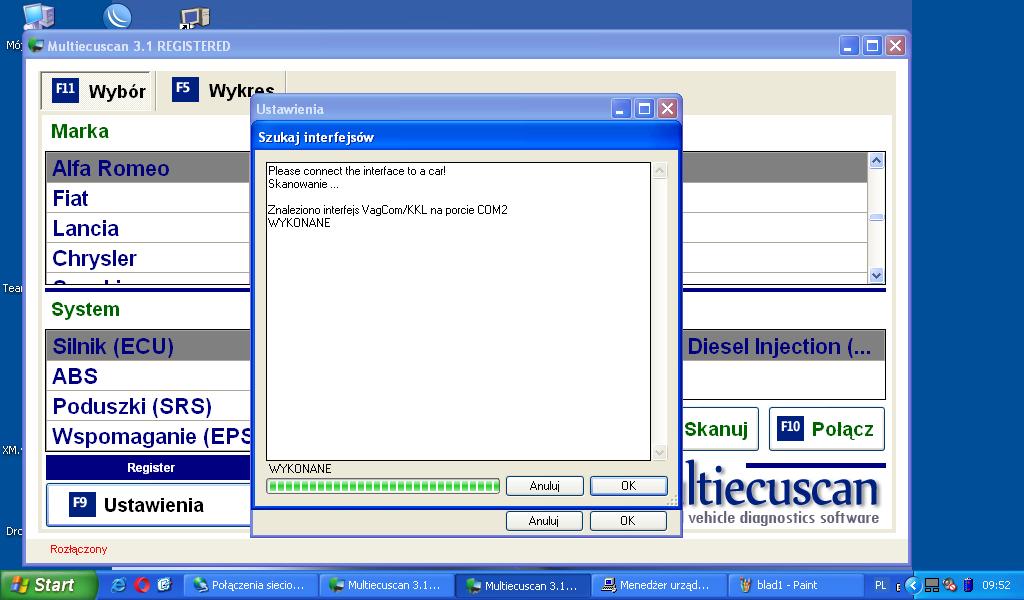Screen dimensions: 1024x600
Task: Select Alfa Romeo in the Marka list
Action: click(148, 168)
